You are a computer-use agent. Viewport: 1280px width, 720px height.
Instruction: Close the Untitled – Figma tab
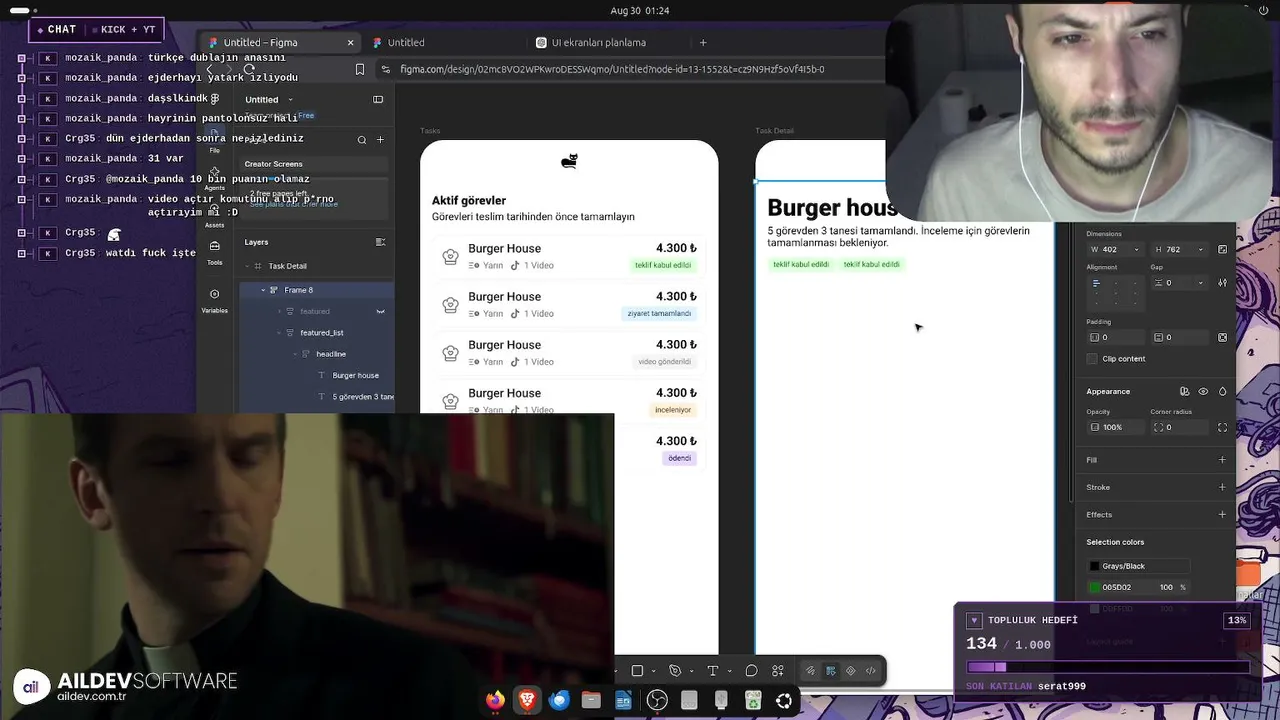coord(350,43)
